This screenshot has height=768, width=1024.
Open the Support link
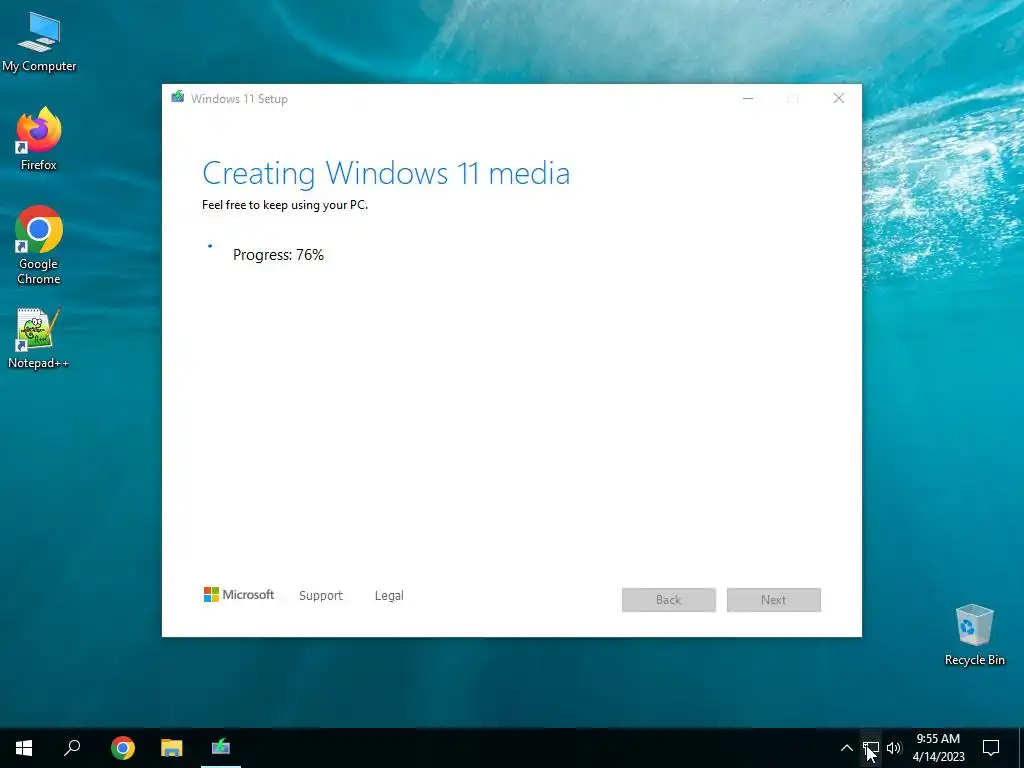(321, 596)
